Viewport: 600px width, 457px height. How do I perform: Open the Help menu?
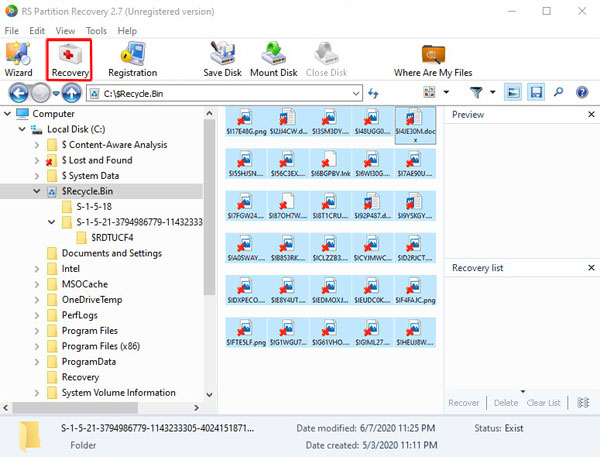point(127,31)
